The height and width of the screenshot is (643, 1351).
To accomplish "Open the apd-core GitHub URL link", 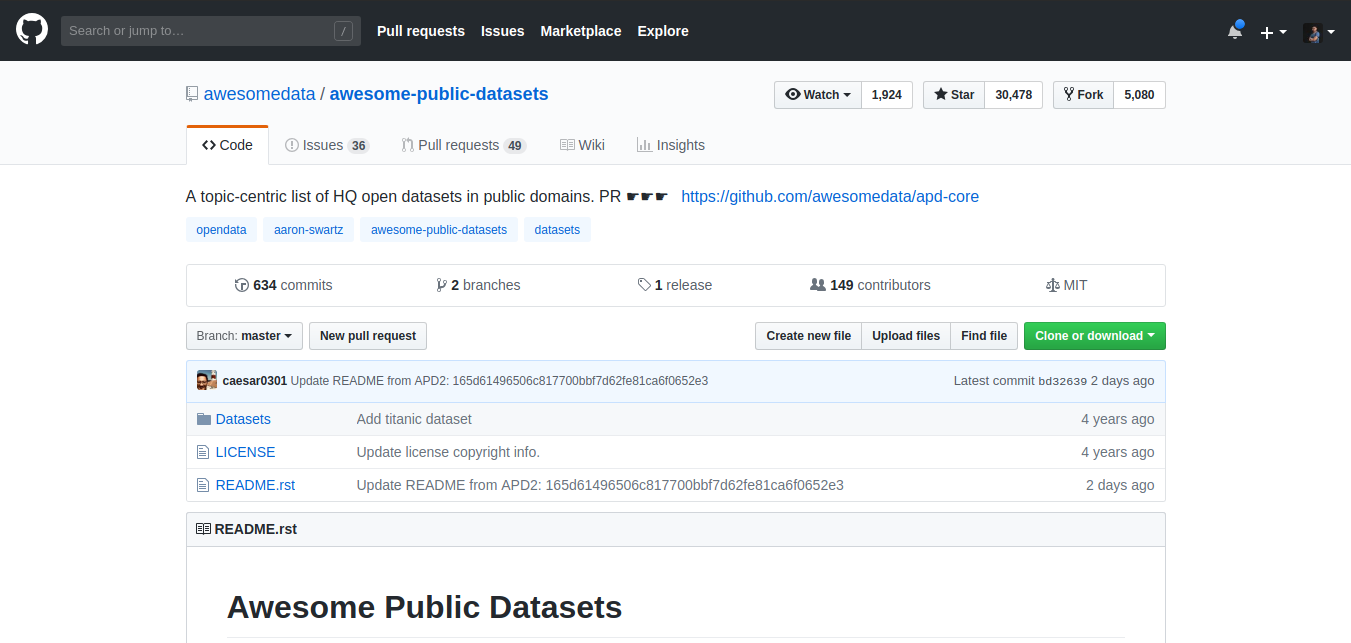I will point(830,197).
